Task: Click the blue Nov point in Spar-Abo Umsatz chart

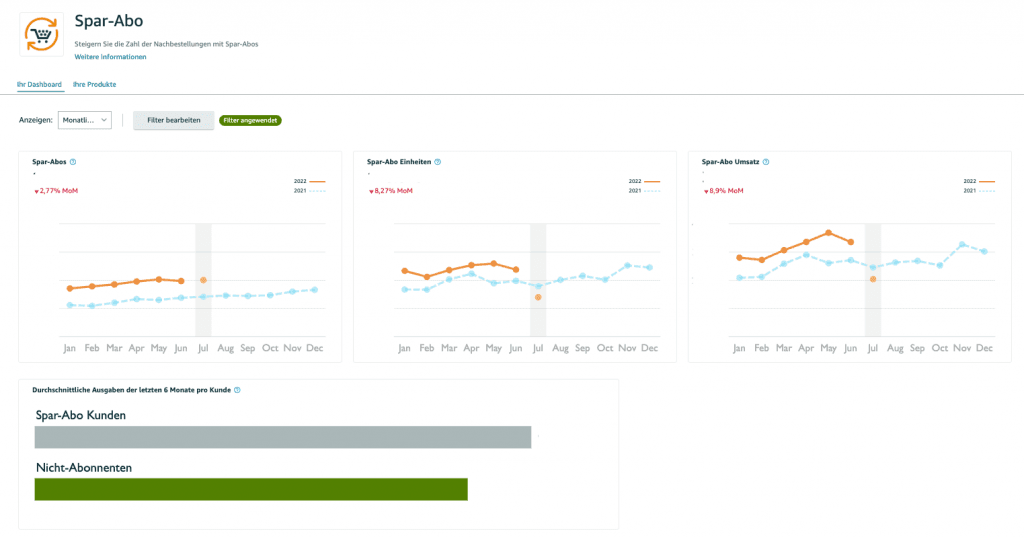Action: click(962, 244)
